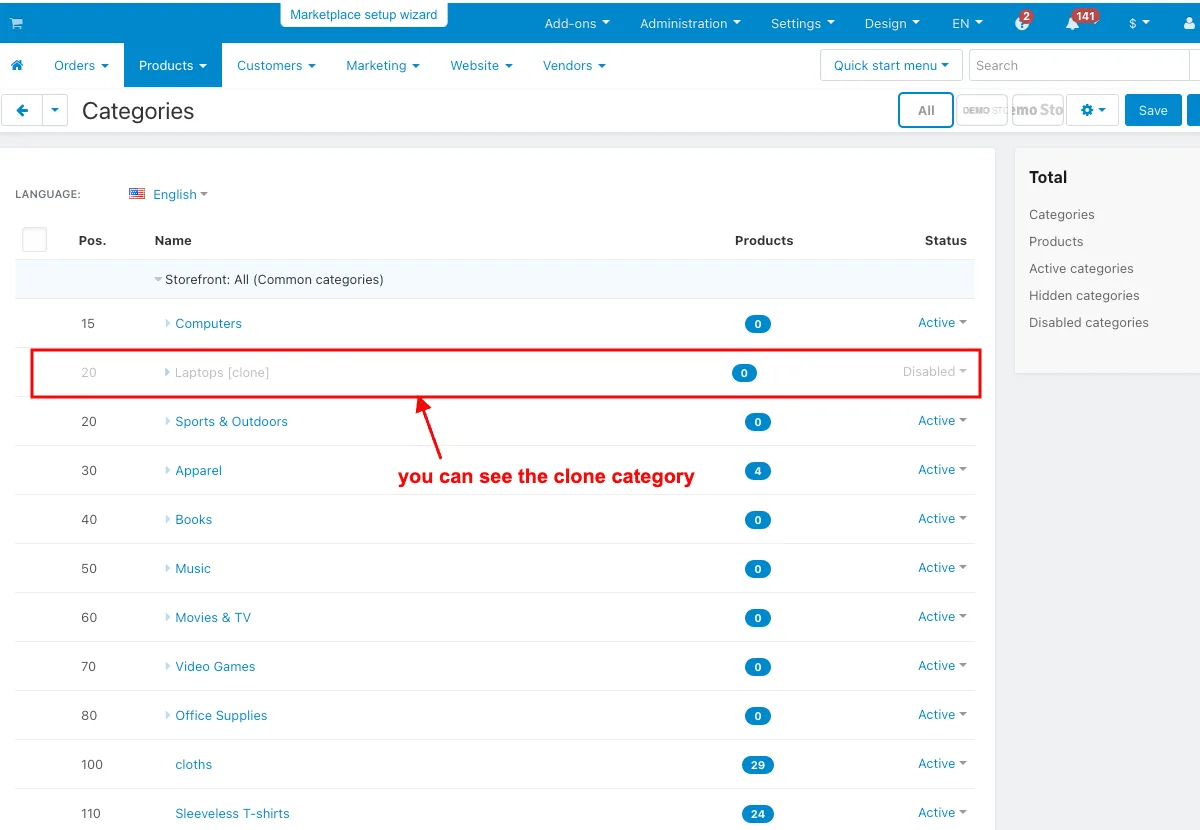
Task: Click the Search input field
Action: (x=1078, y=65)
